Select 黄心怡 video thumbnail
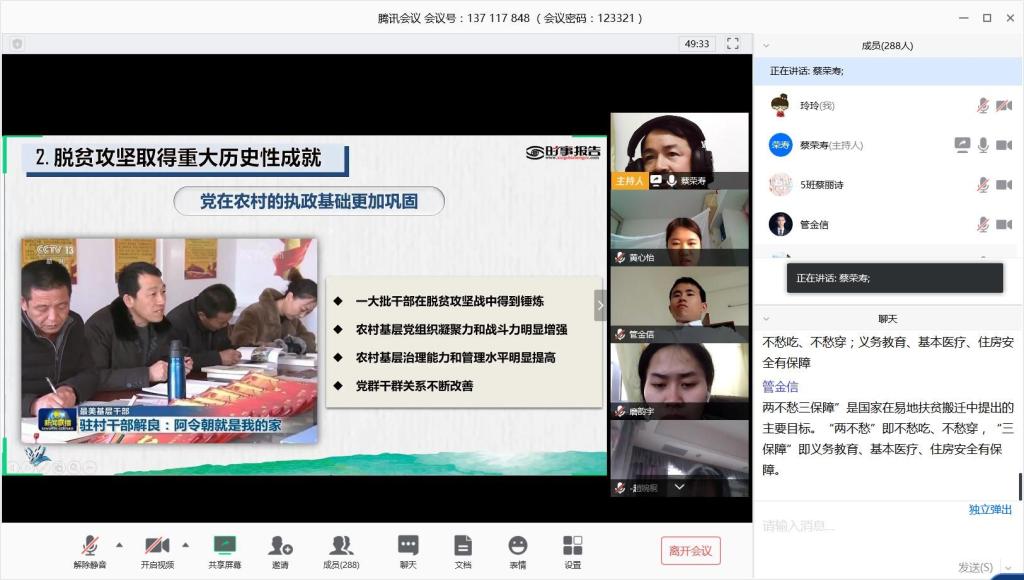Viewport: 1024px width, 580px height. pos(679,228)
